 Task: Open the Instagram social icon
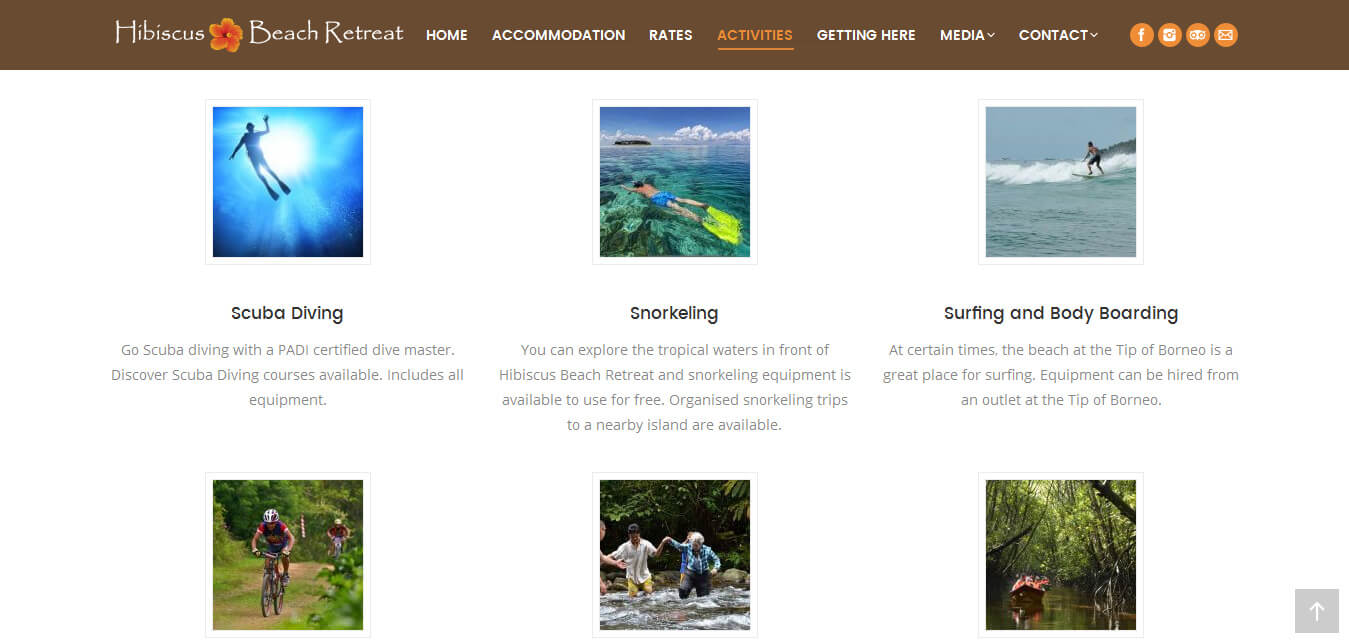[1169, 35]
